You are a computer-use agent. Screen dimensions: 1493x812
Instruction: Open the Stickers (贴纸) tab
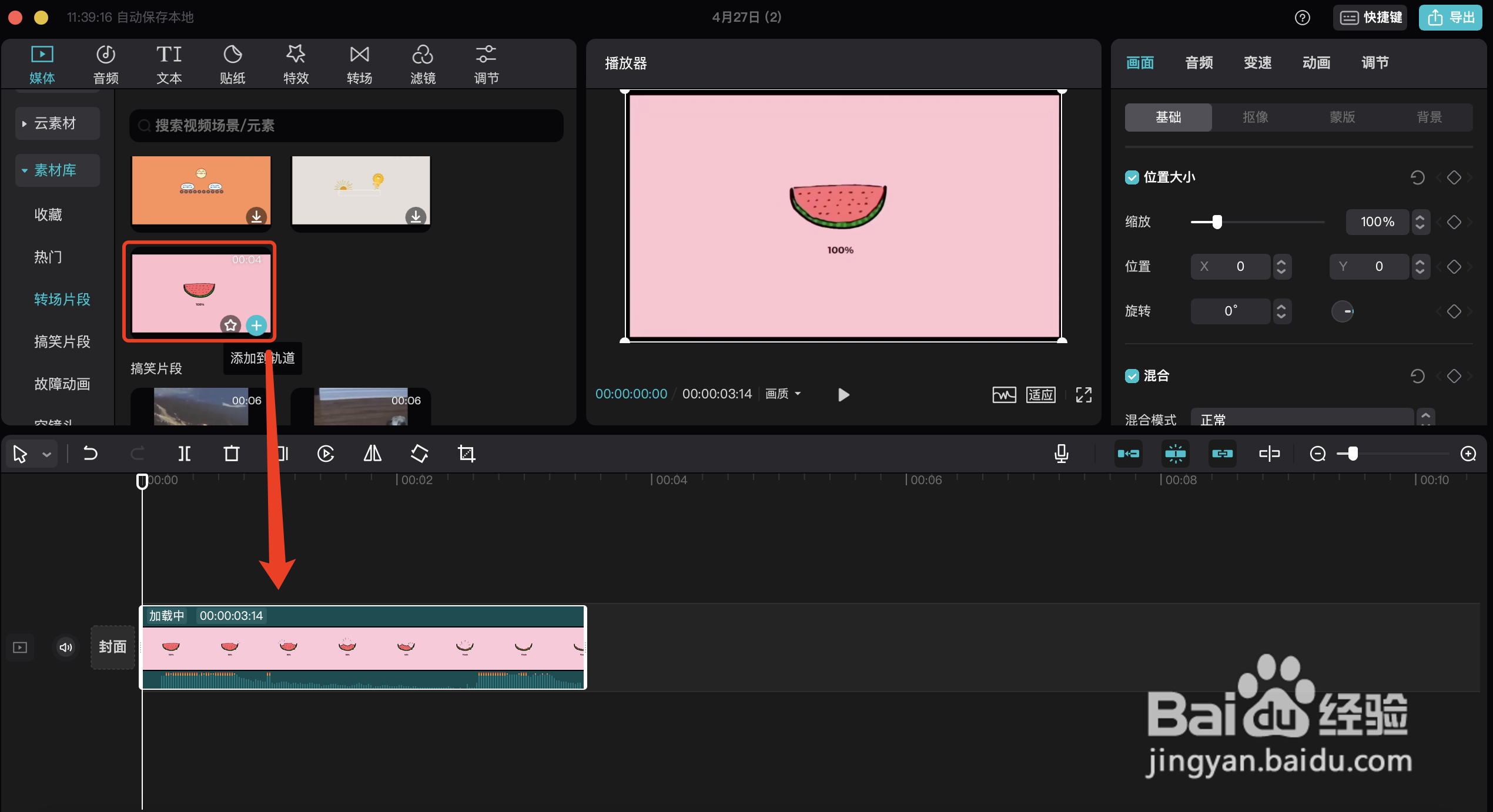click(x=233, y=65)
